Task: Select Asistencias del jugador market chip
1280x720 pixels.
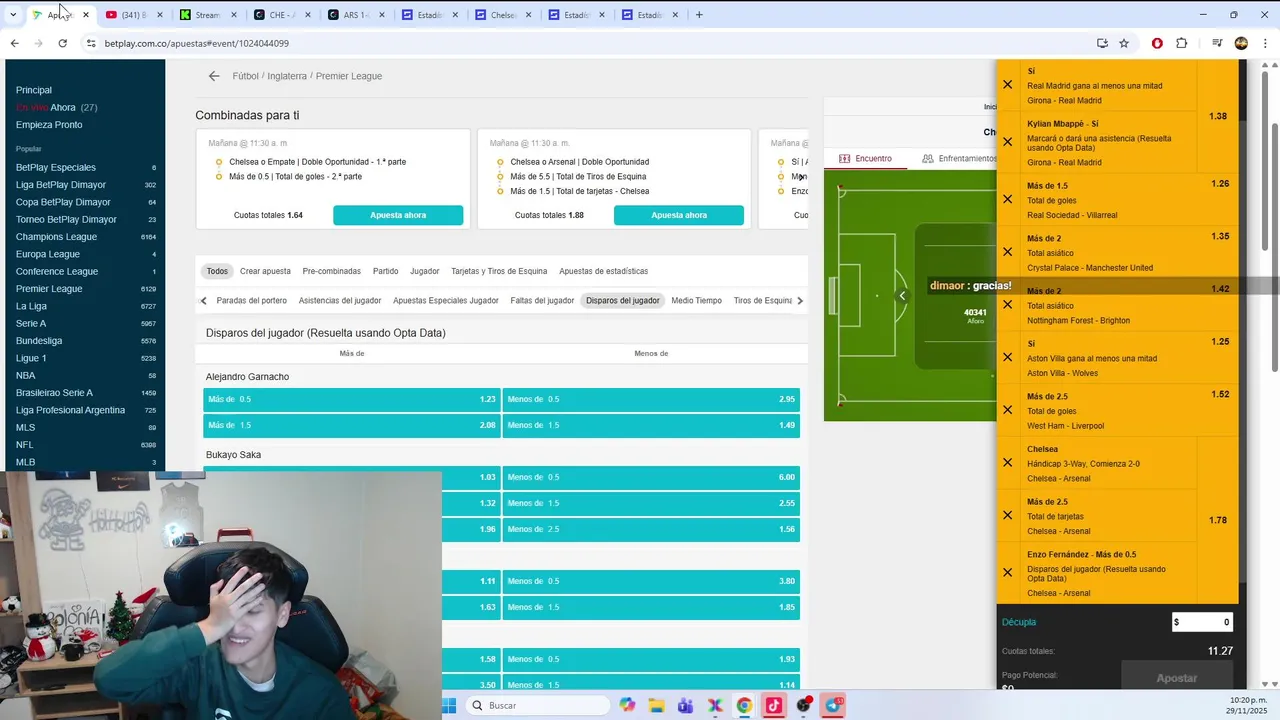Action: (x=339, y=300)
